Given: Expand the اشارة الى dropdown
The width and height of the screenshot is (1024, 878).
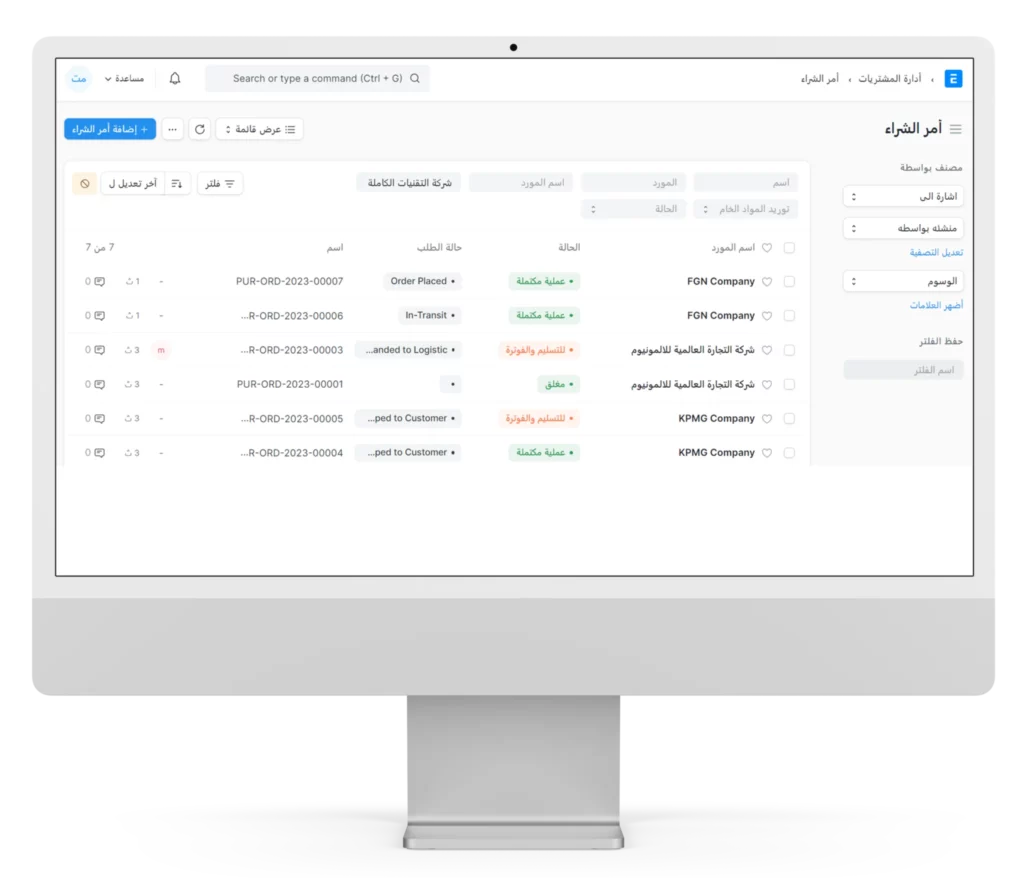Looking at the screenshot, I should click(x=903, y=197).
